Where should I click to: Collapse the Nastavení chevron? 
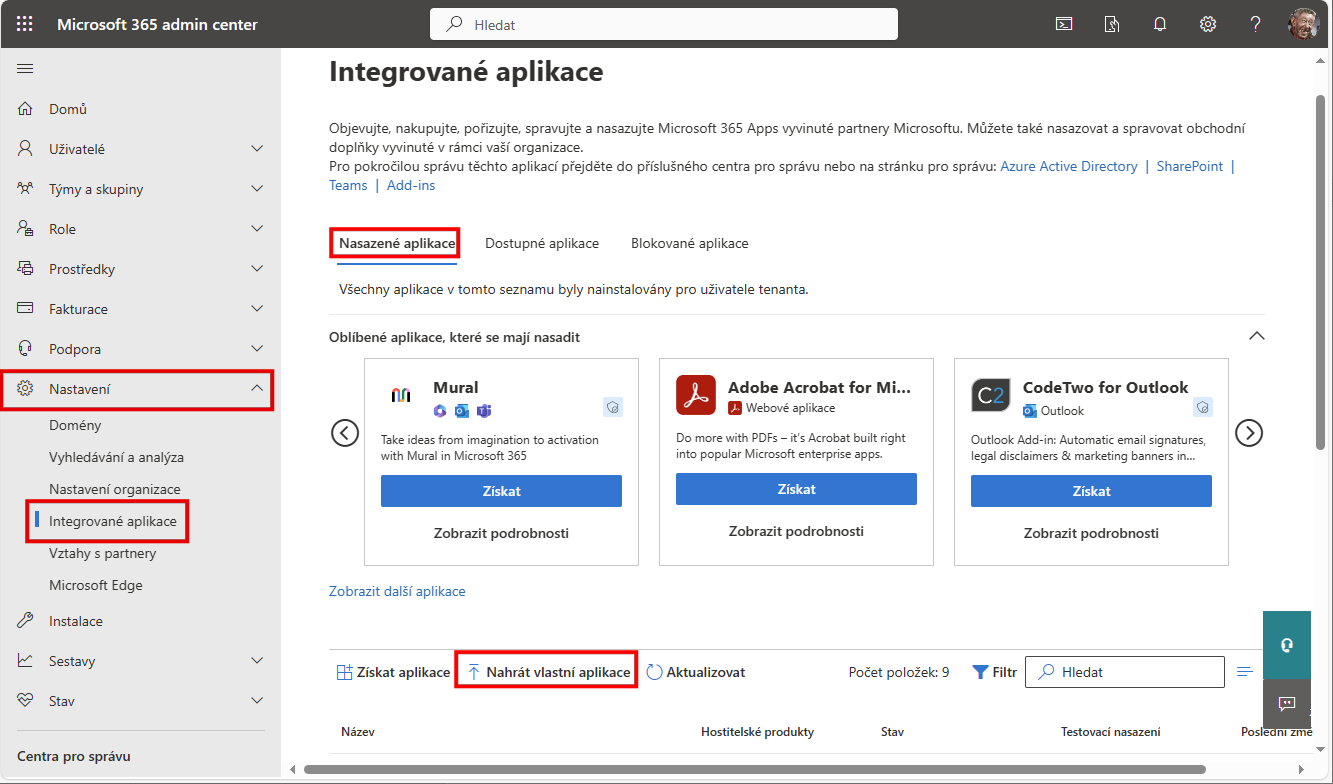coord(257,389)
